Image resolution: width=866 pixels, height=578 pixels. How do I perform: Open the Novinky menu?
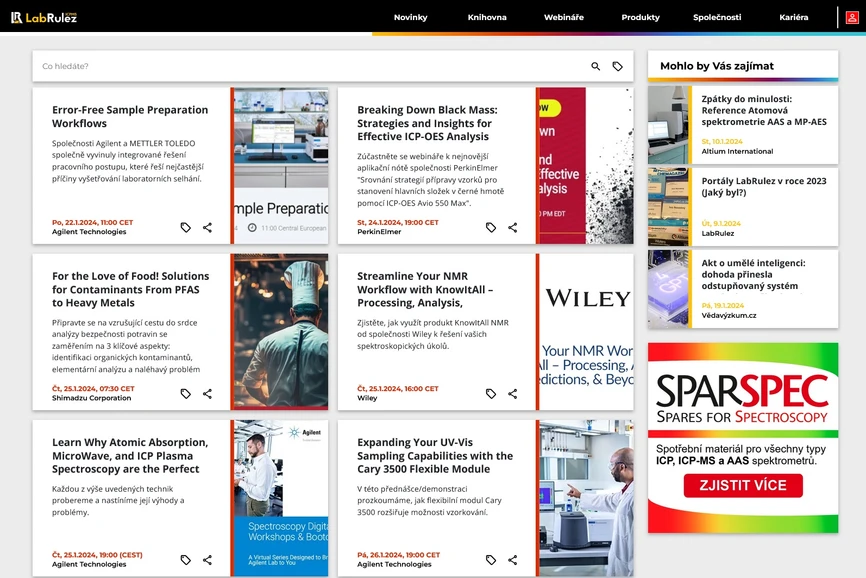pos(410,17)
